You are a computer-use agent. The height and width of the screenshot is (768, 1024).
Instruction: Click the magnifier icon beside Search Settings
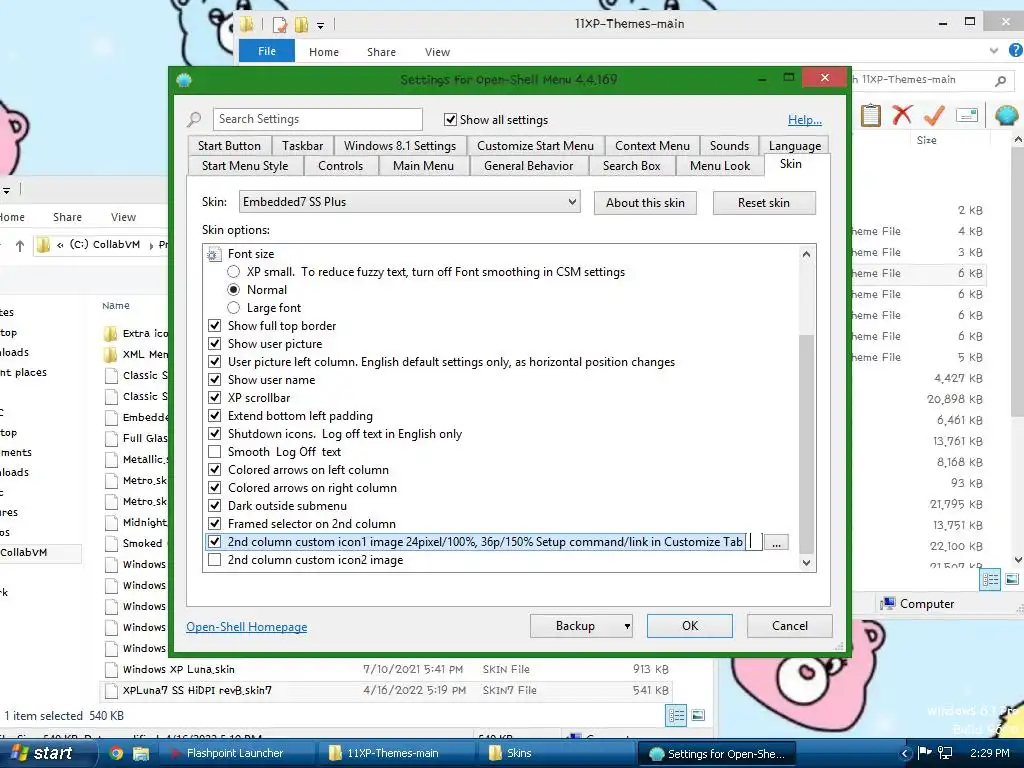pyautogui.click(x=195, y=120)
